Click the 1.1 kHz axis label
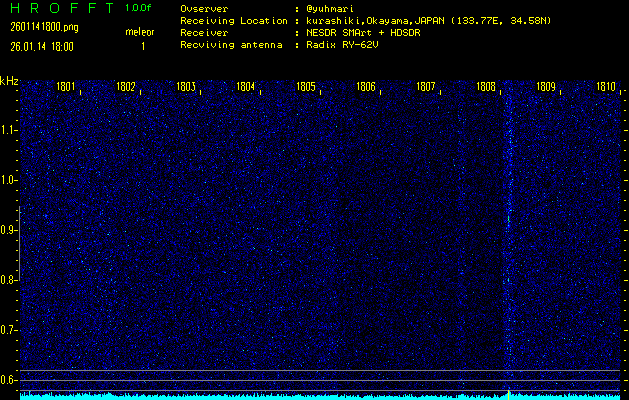The image size is (629, 400). [x=7, y=130]
